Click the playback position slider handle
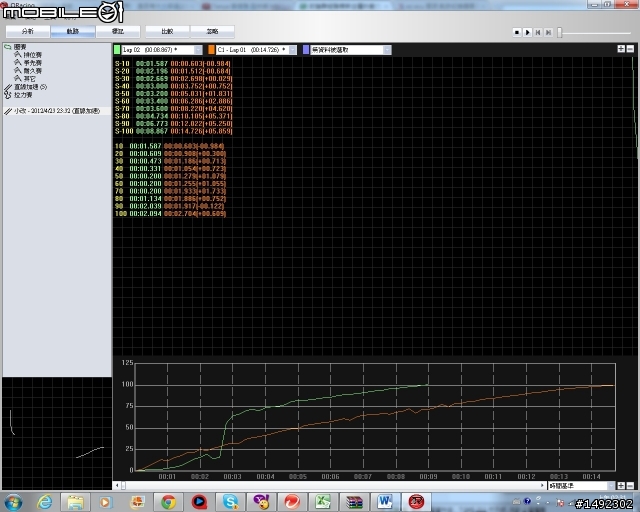Screen dimensions: 640x512 (x=560, y=32)
